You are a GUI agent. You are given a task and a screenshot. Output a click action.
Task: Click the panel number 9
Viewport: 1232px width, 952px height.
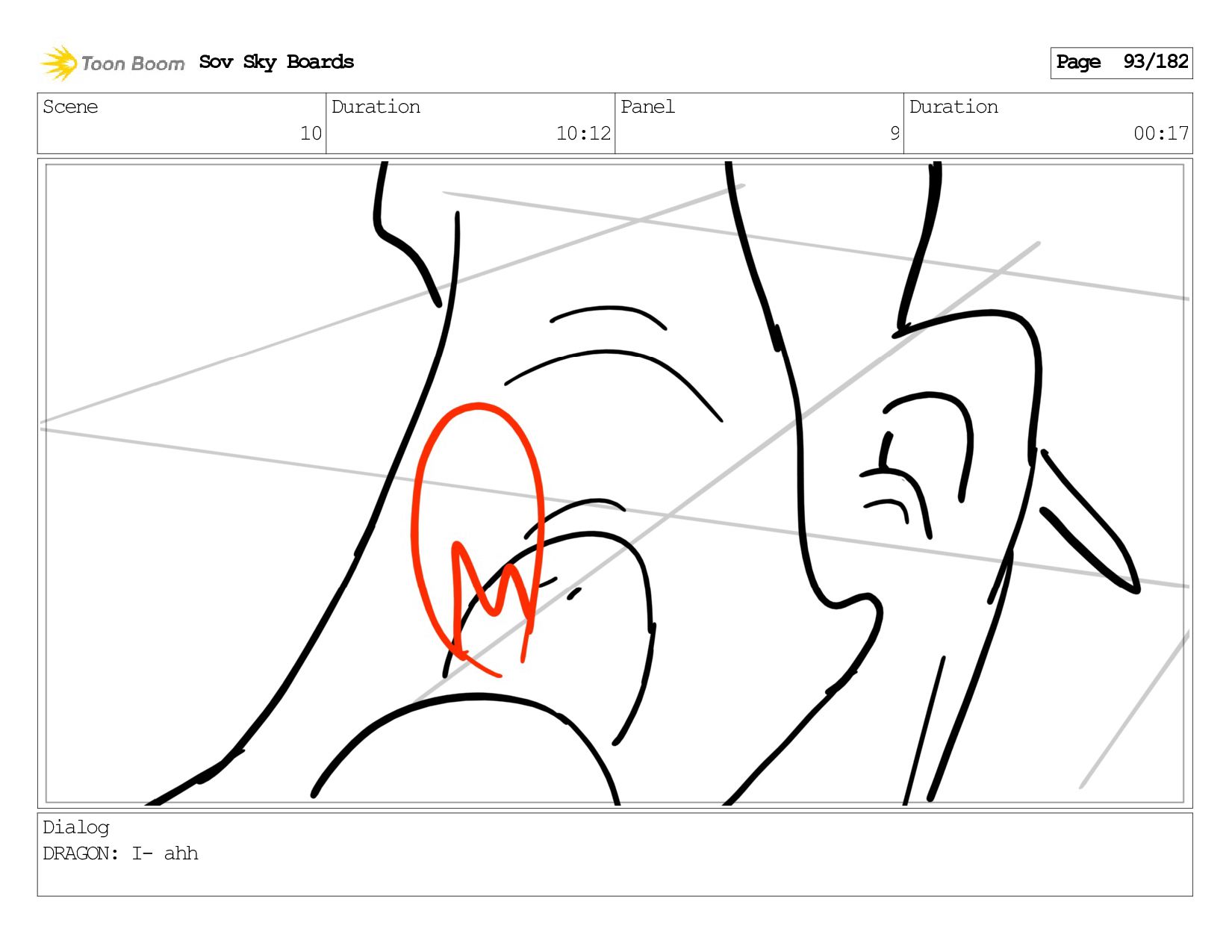[895, 134]
